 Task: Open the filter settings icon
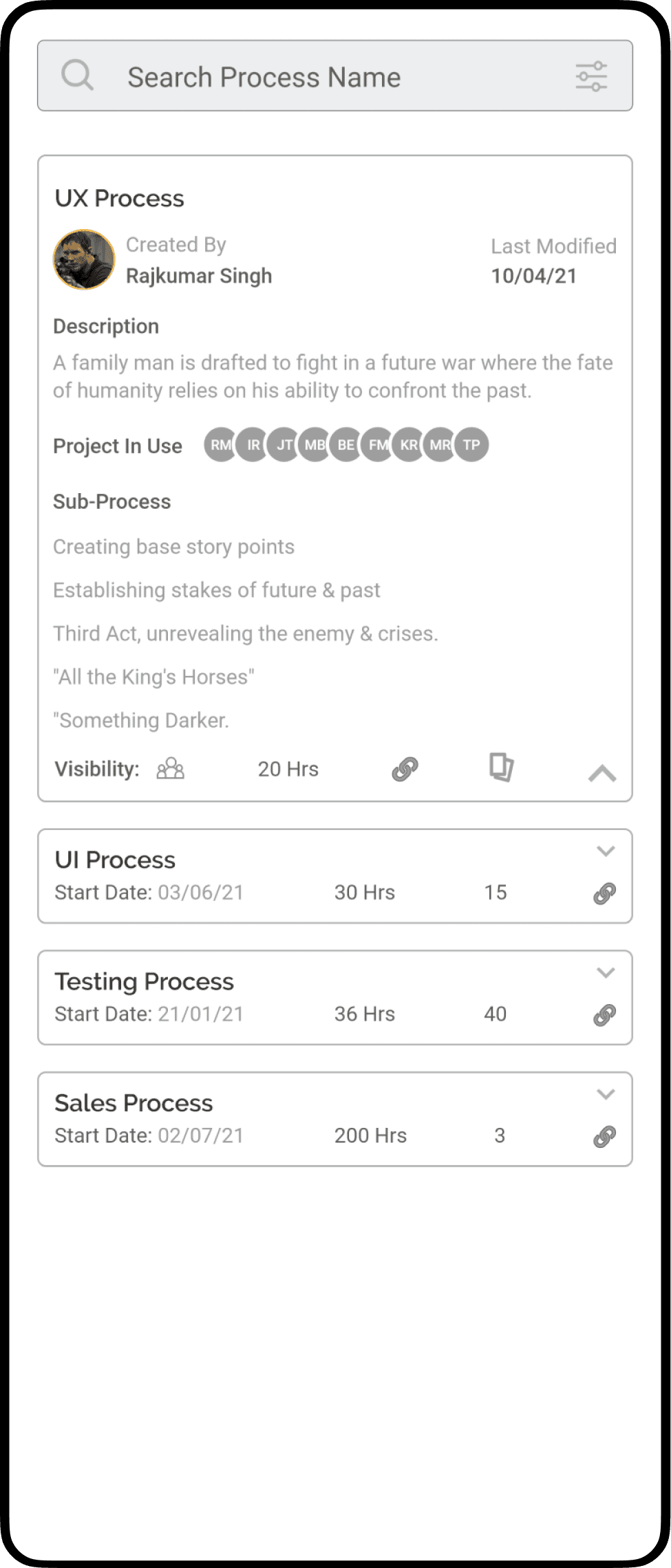coord(591,76)
